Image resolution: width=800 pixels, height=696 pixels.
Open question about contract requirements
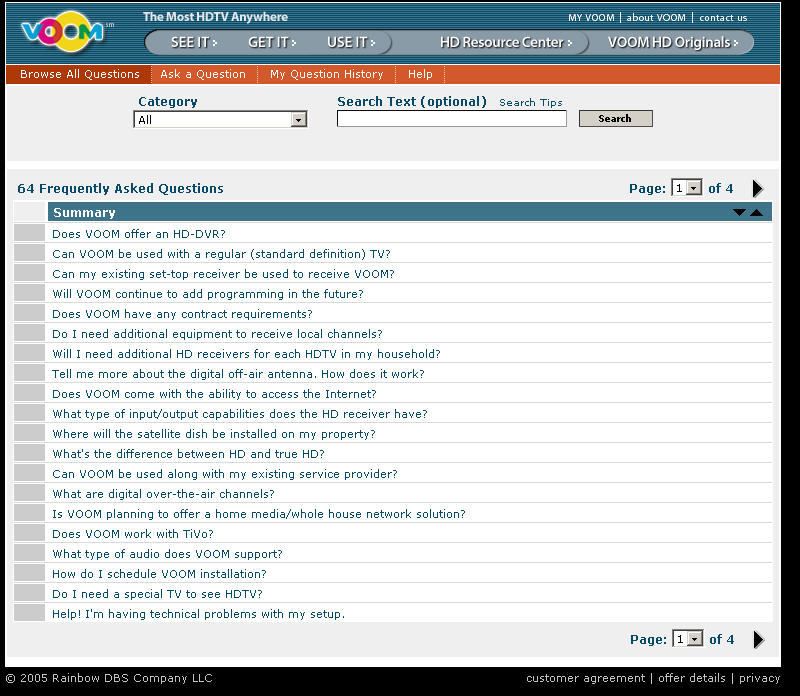[182, 314]
